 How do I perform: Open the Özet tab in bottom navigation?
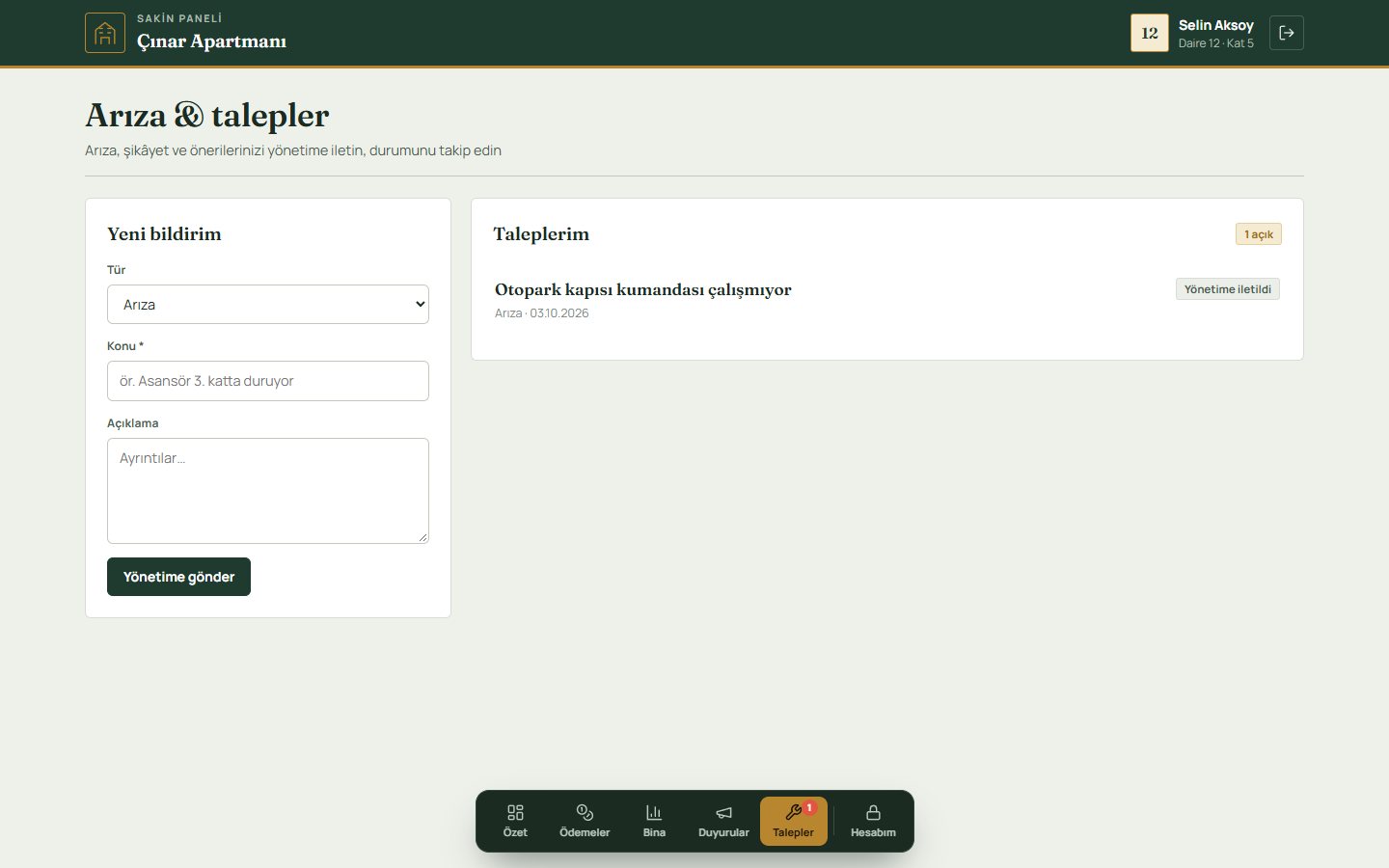tap(515, 821)
